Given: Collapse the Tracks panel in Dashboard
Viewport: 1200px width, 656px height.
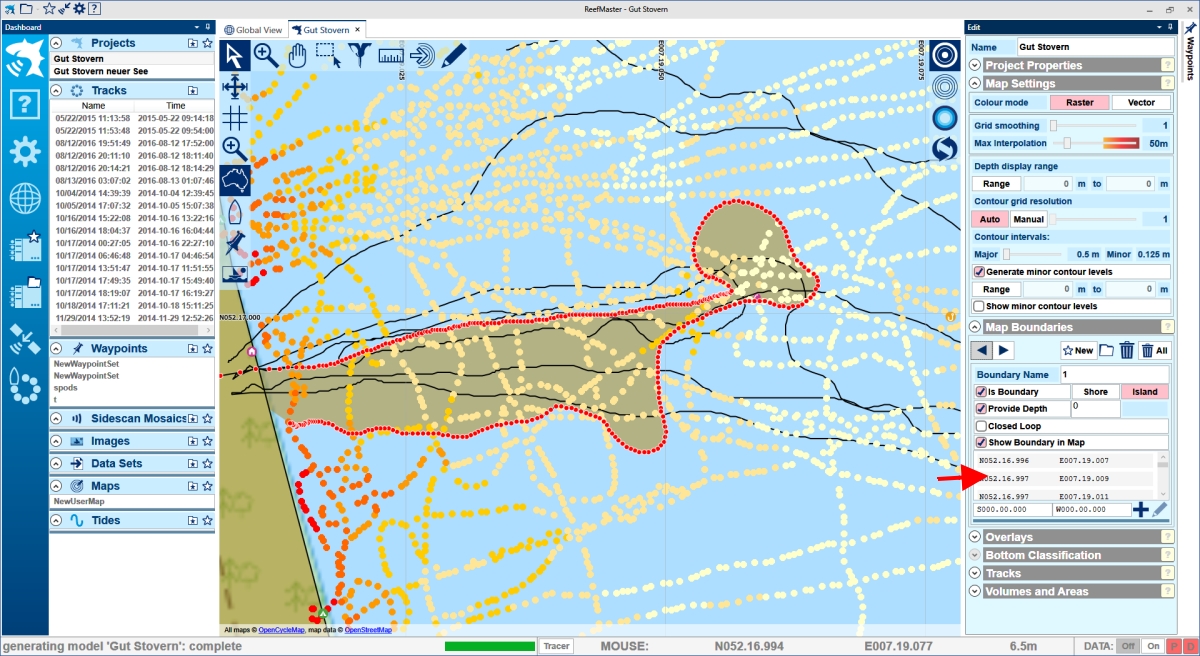Looking at the screenshot, I should [x=57, y=90].
